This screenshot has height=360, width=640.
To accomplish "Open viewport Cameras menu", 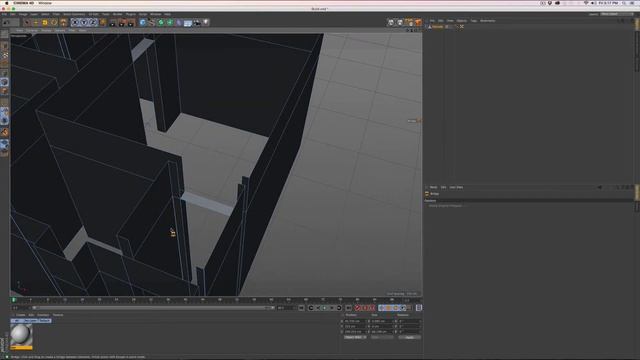I will pyautogui.click(x=32, y=30).
